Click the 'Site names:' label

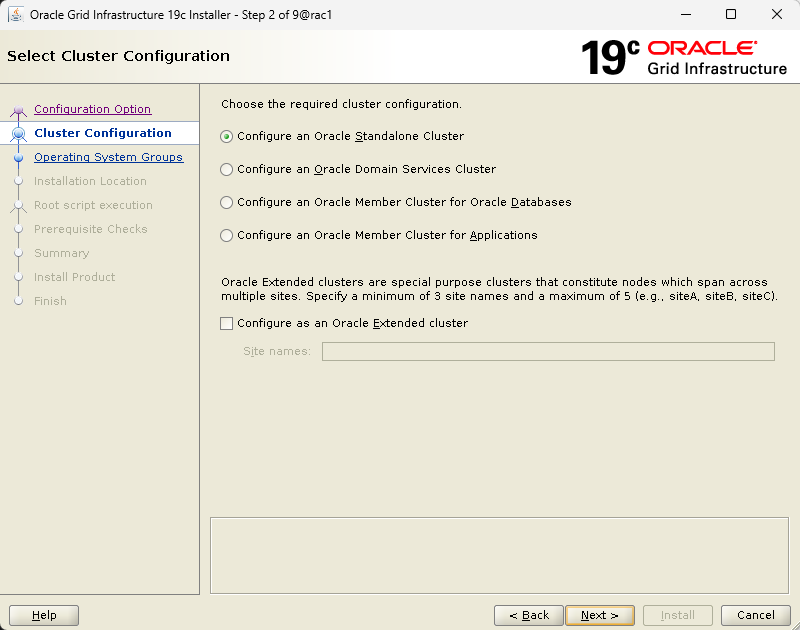pyautogui.click(x=277, y=351)
